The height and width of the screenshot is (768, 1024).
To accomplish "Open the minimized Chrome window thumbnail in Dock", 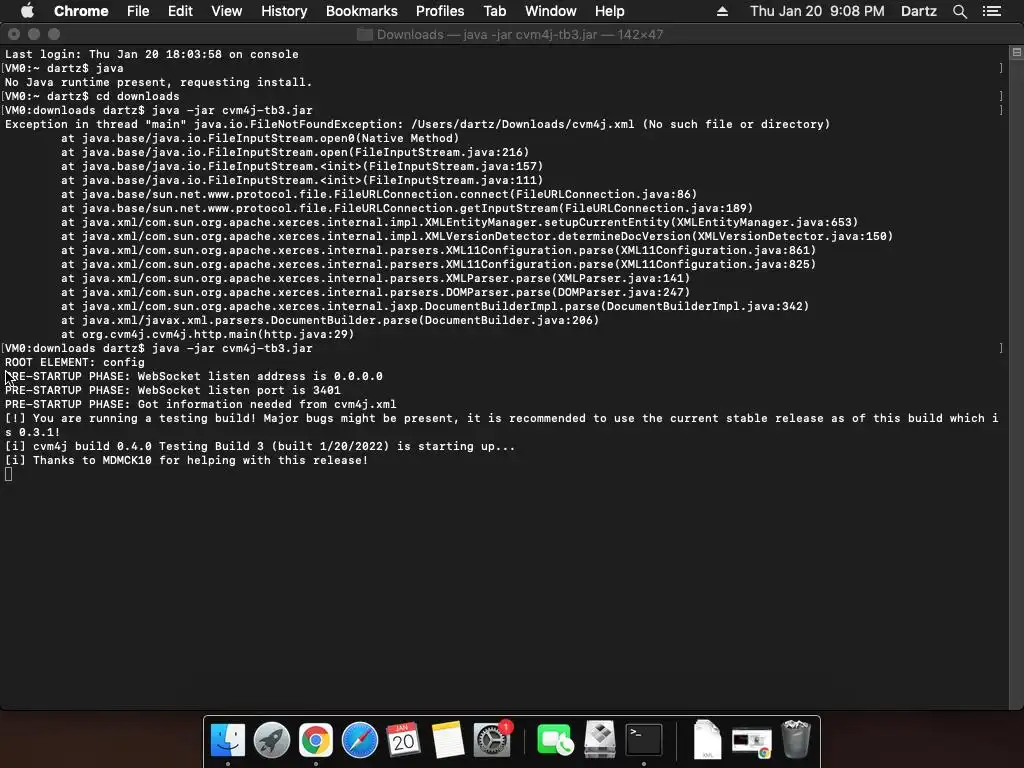I will tap(751, 742).
